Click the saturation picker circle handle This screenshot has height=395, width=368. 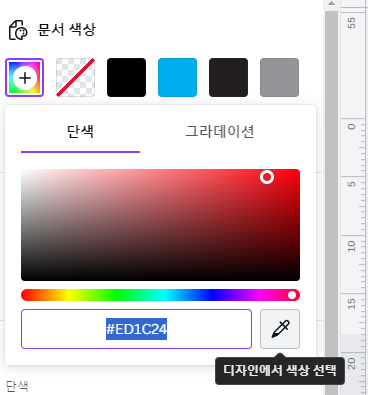pyautogui.click(x=267, y=177)
